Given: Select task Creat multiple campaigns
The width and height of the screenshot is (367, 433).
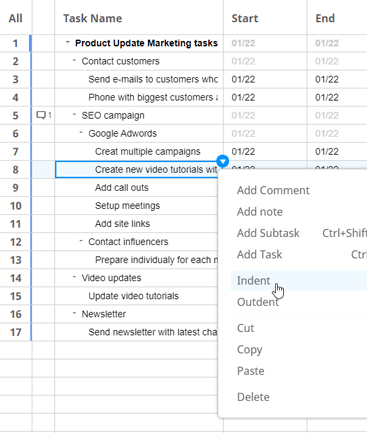Looking at the screenshot, I should (x=148, y=152).
